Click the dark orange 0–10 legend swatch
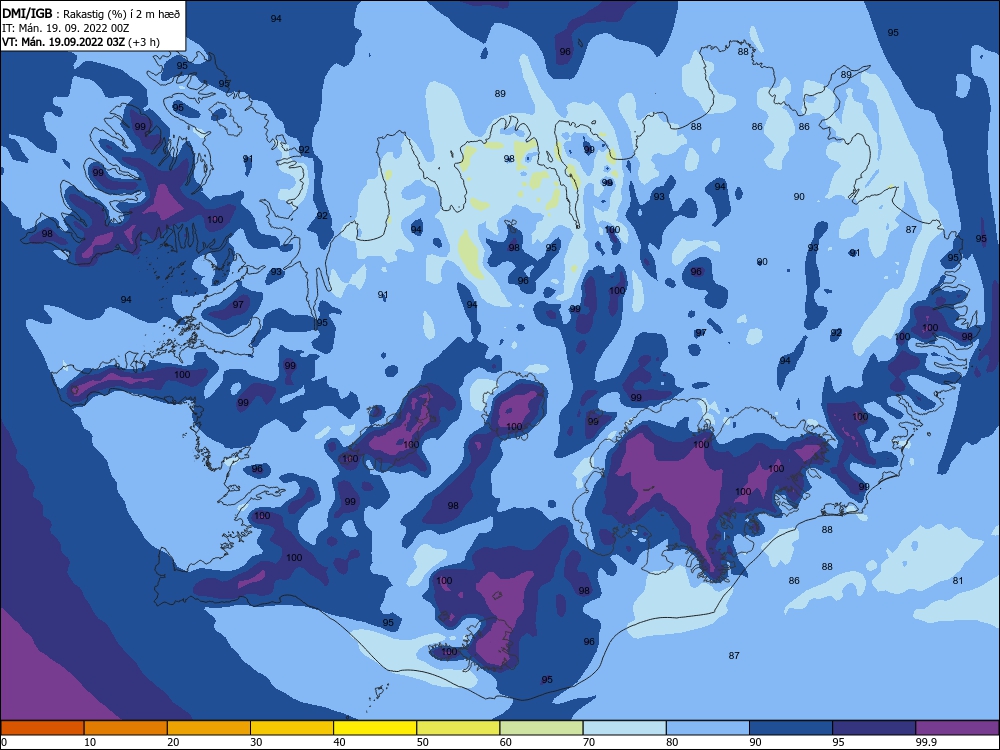The height and width of the screenshot is (750, 1000). click(42, 728)
